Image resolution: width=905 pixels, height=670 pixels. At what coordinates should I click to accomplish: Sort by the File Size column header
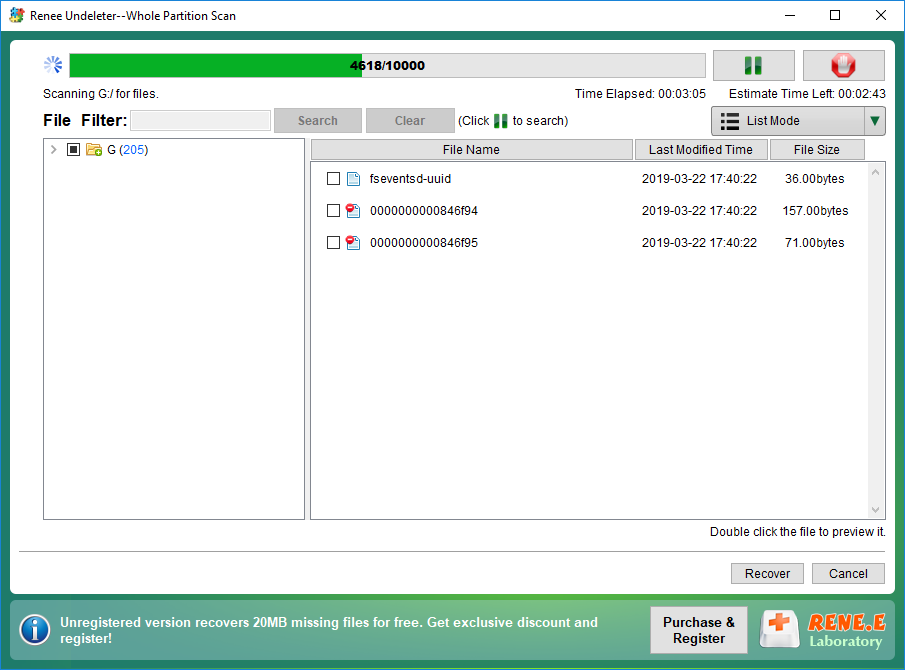coord(816,150)
